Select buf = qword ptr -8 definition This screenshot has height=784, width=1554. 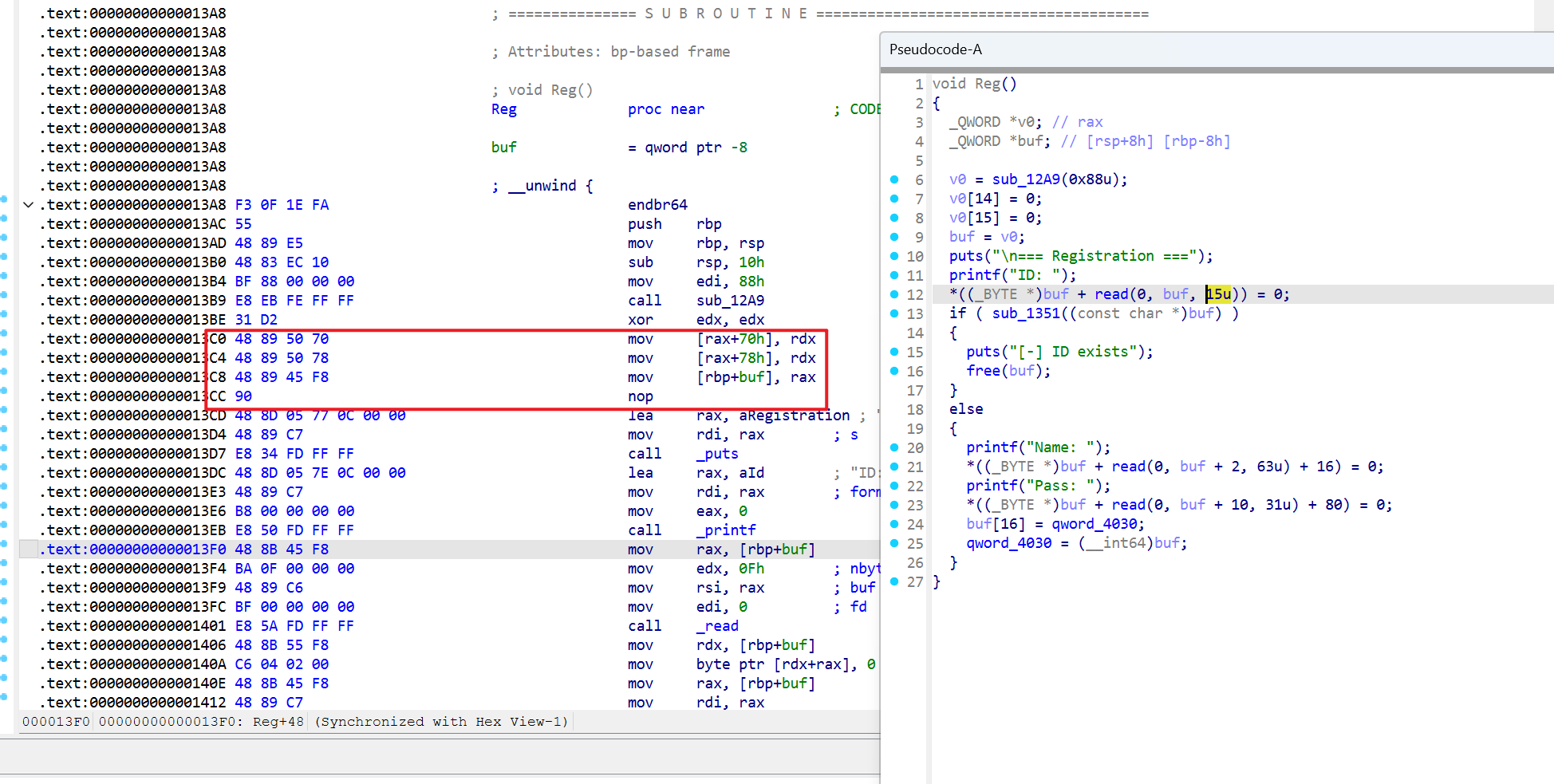click(x=619, y=148)
